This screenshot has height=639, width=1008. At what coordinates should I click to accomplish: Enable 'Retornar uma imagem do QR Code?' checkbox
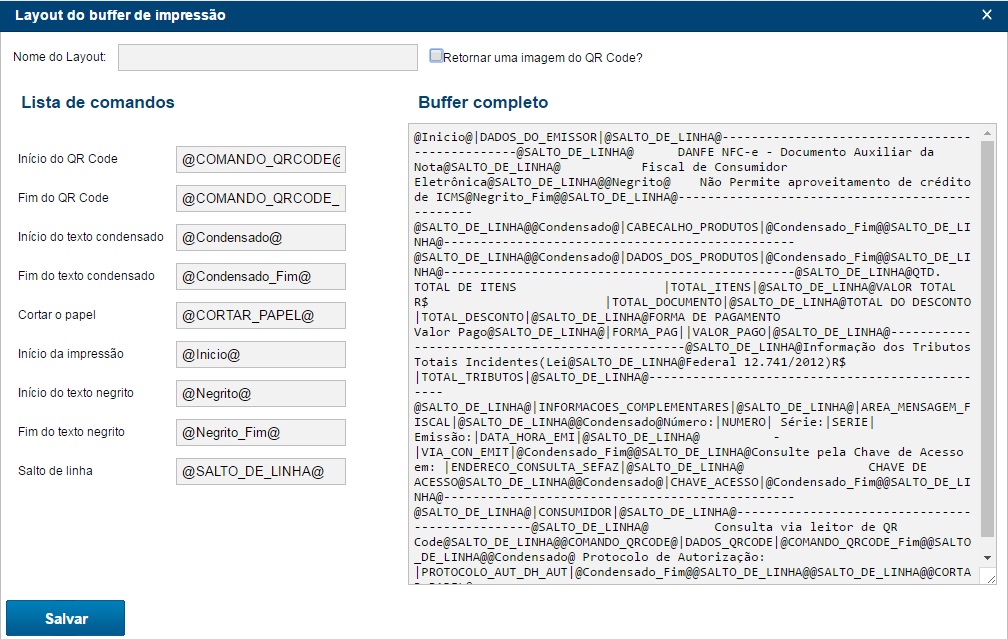coord(436,57)
